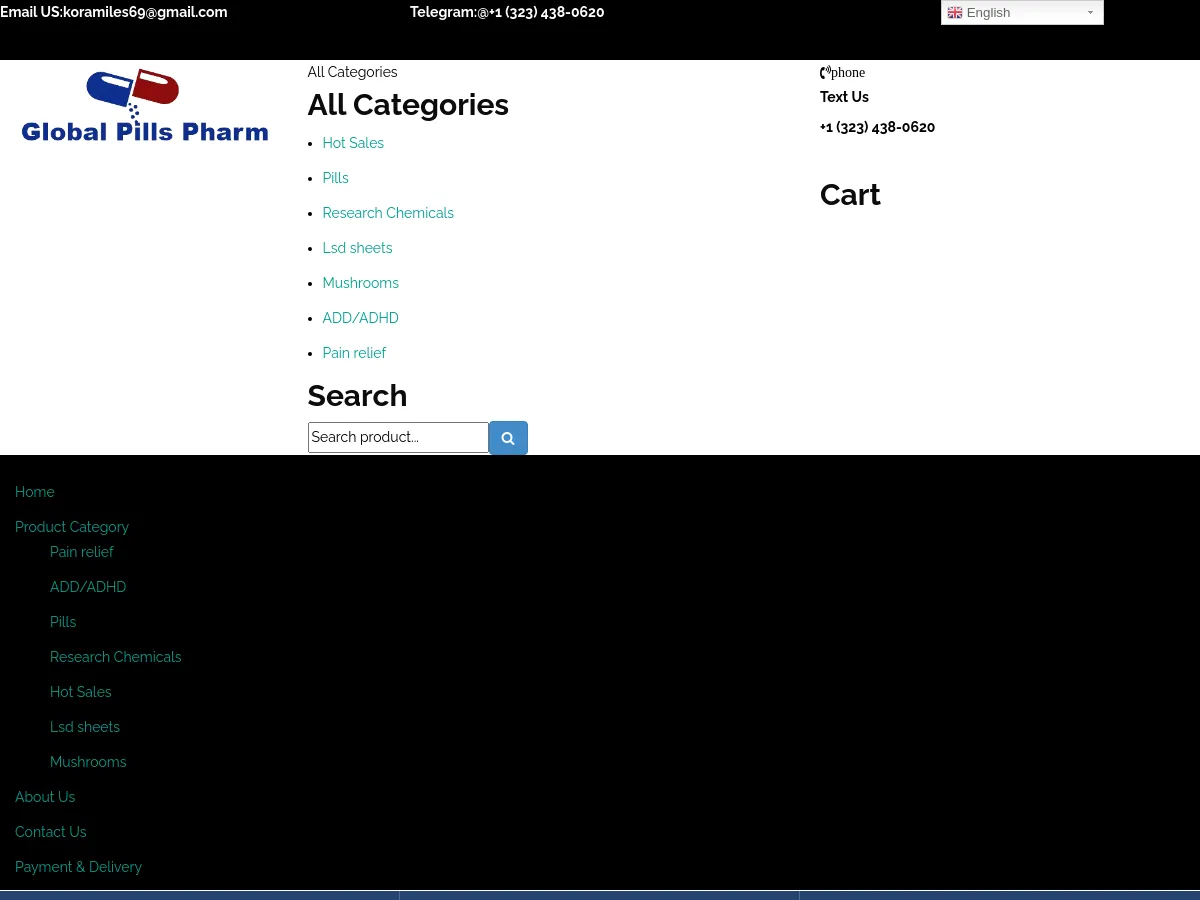Click the Cart heading
1200x900 pixels.
(x=850, y=195)
